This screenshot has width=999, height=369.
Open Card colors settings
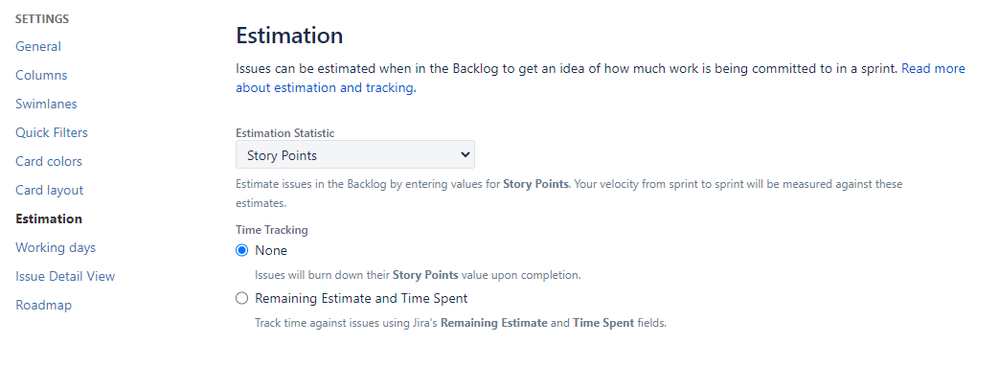pyautogui.click(x=49, y=161)
